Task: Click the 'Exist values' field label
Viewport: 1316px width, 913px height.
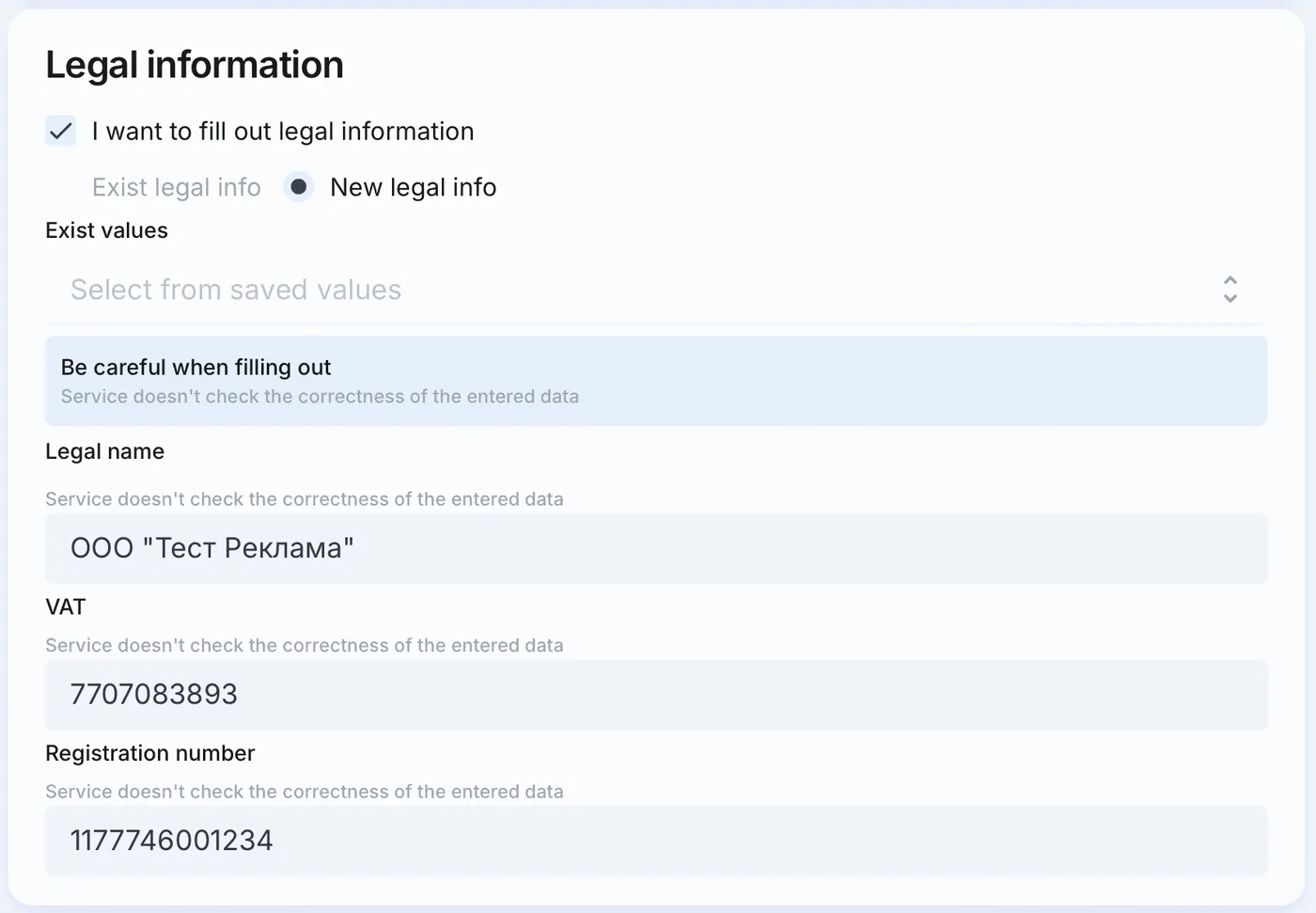Action: tap(106, 230)
